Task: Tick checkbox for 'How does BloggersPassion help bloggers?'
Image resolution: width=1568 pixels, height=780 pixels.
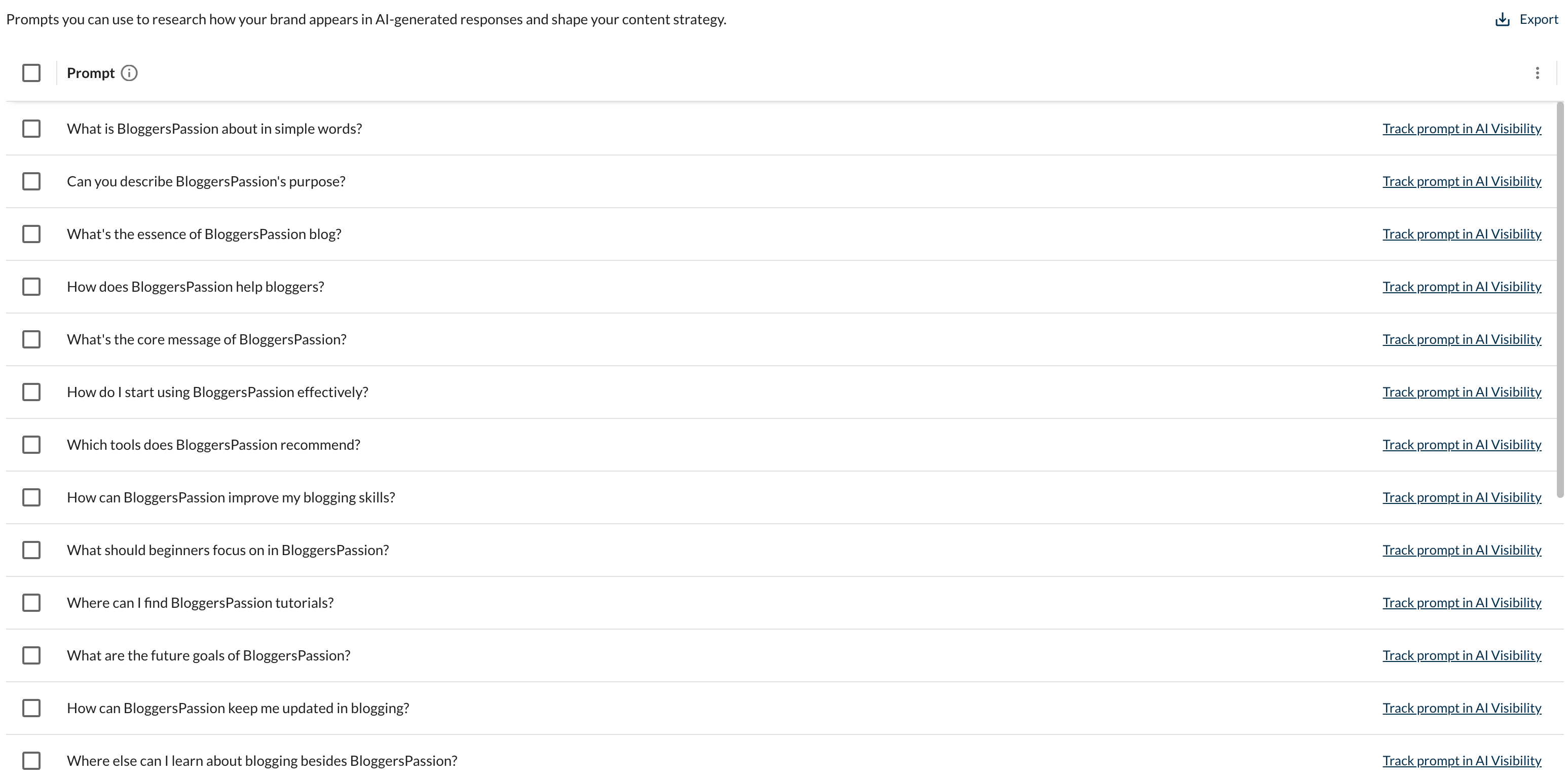Action: click(x=31, y=287)
